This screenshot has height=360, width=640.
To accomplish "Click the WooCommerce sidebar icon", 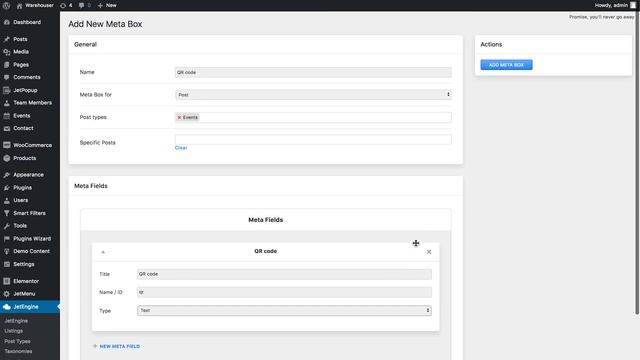I will pos(7,145).
